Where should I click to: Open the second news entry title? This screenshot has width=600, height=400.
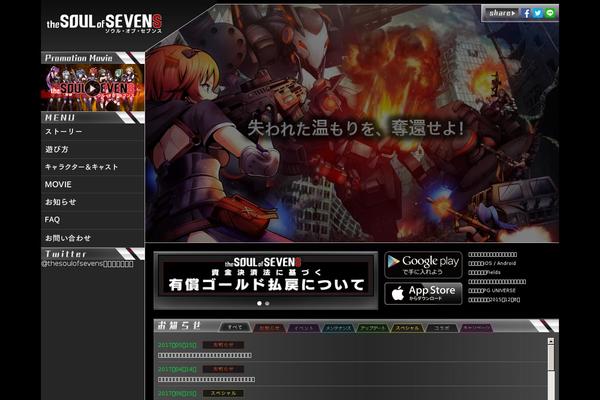[x=206, y=379]
